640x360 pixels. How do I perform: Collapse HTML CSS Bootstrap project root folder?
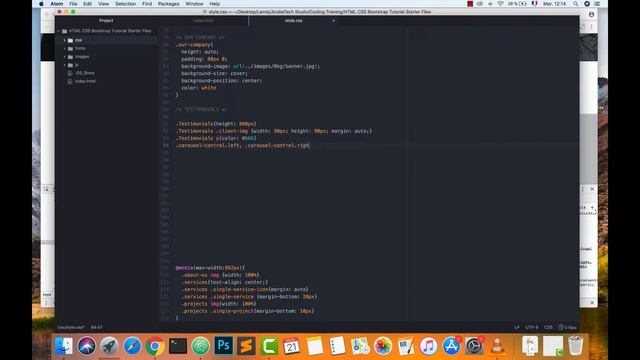[x=58, y=31]
